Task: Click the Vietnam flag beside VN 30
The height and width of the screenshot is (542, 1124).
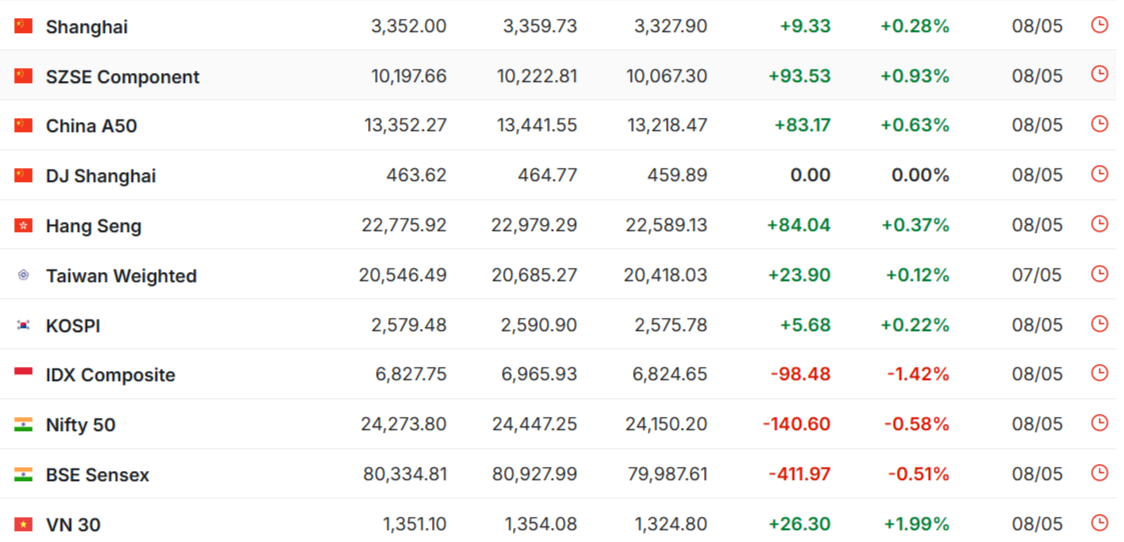Action: coord(24,525)
